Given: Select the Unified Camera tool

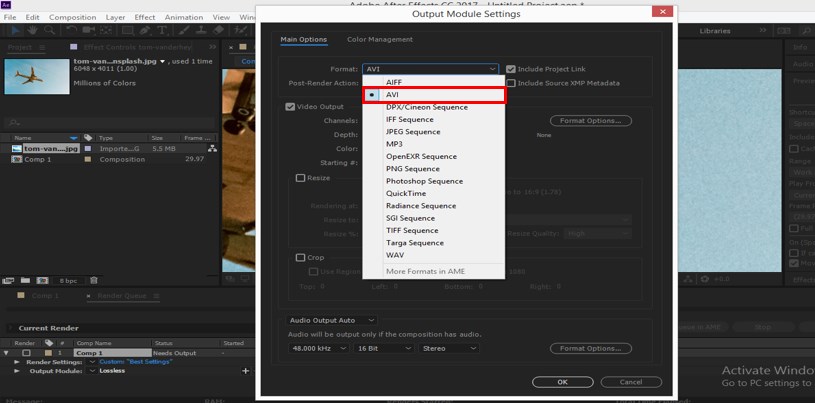Looking at the screenshot, I should (x=88, y=30).
